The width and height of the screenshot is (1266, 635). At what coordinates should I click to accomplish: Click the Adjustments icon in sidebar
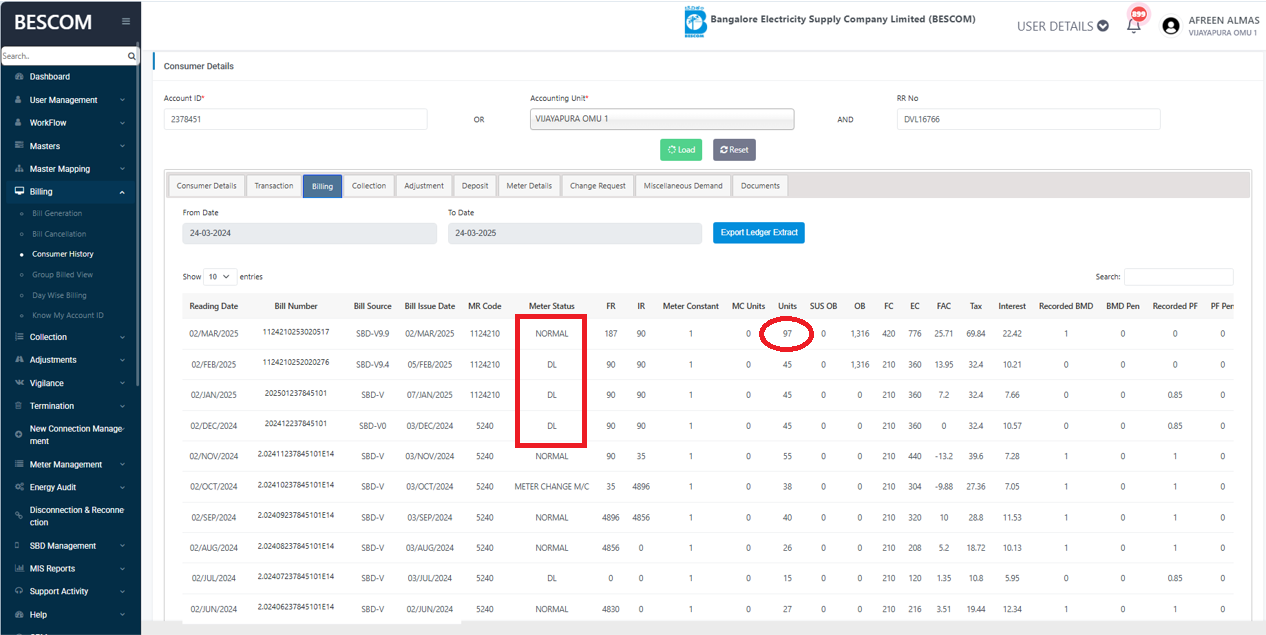coord(20,360)
